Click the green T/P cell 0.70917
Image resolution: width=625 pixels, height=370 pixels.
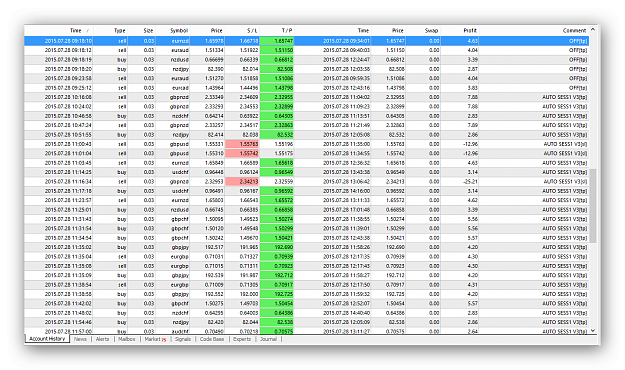tap(277, 285)
